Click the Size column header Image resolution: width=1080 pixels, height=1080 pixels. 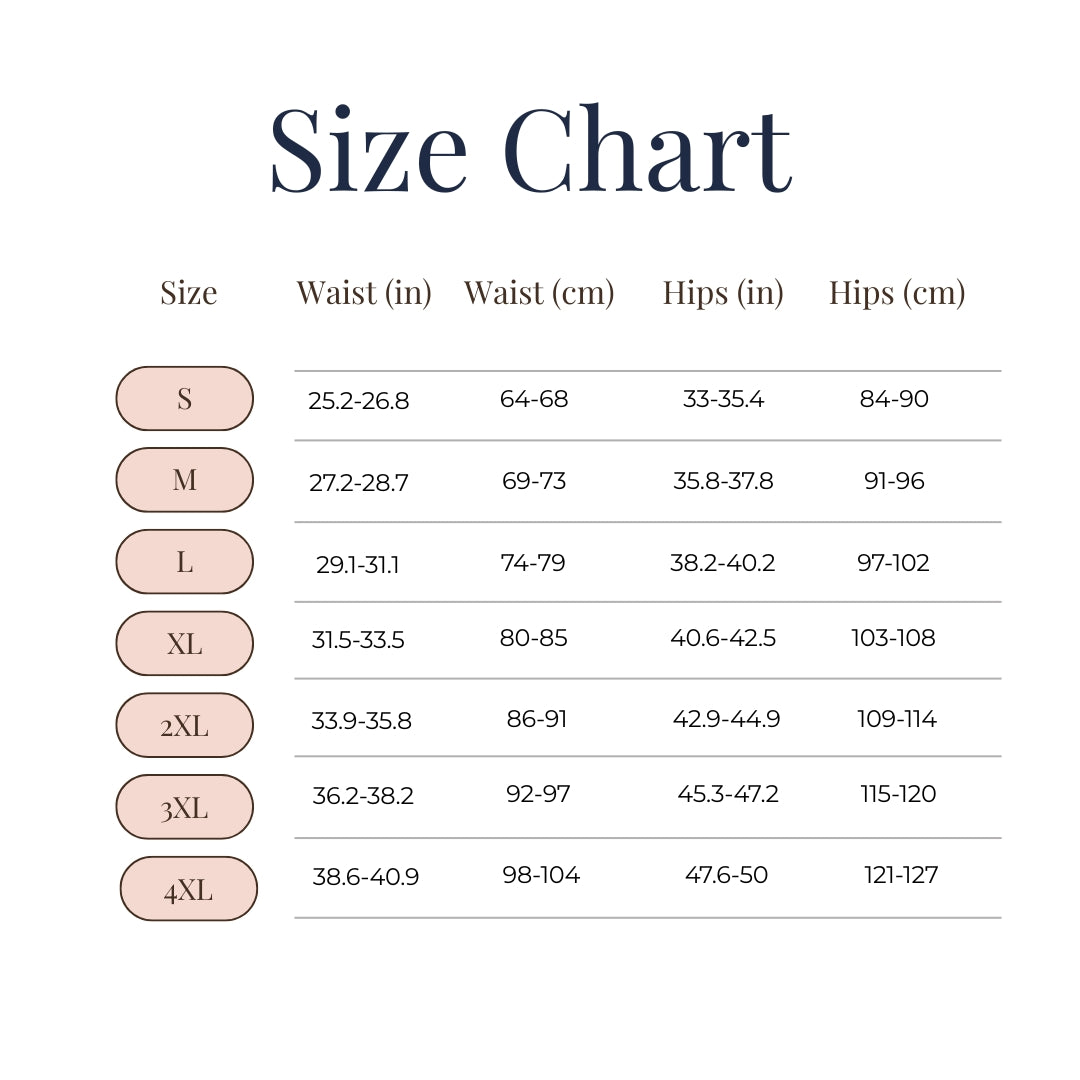(x=188, y=293)
